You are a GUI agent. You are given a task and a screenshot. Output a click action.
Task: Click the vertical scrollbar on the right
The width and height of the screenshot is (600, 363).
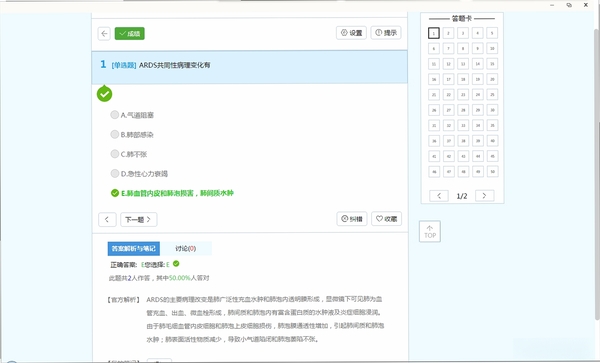click(x=597, y=174)
